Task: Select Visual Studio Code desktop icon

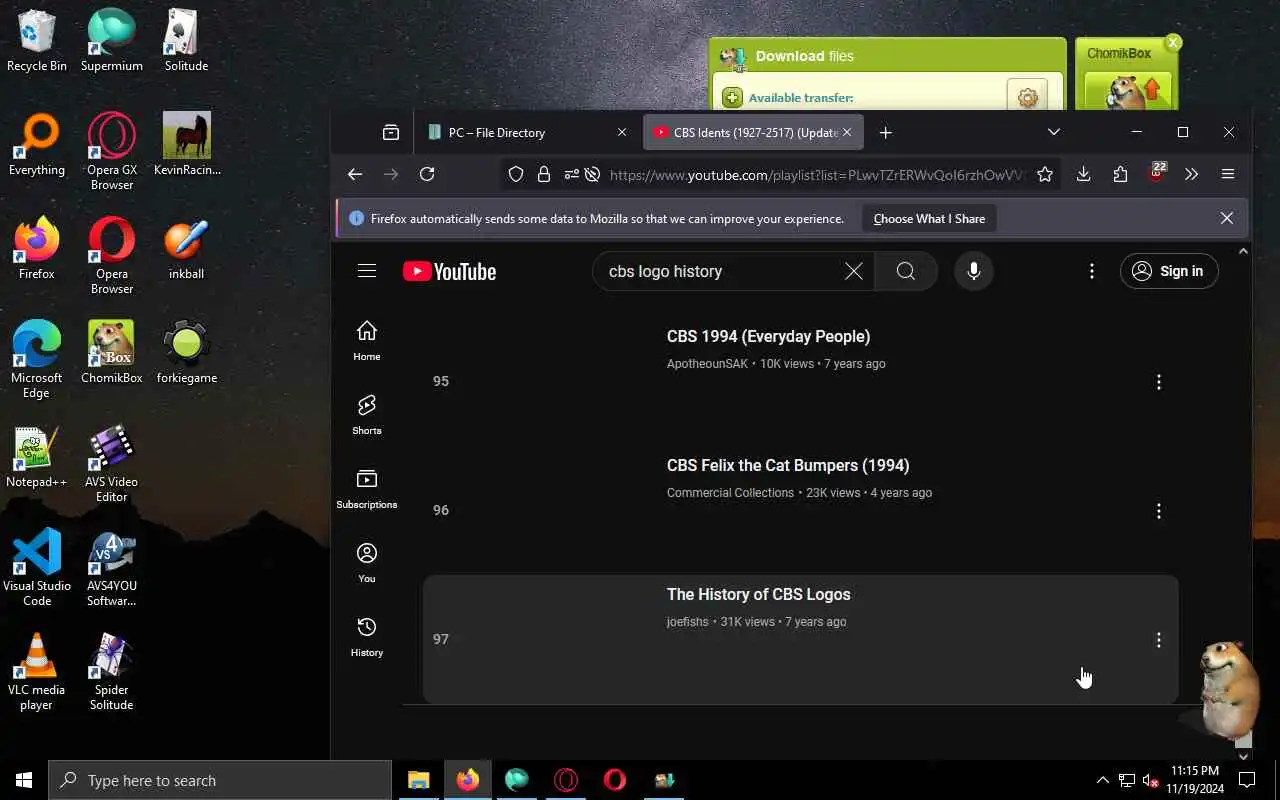Action: pyautogui.click(x=37, y=568)
